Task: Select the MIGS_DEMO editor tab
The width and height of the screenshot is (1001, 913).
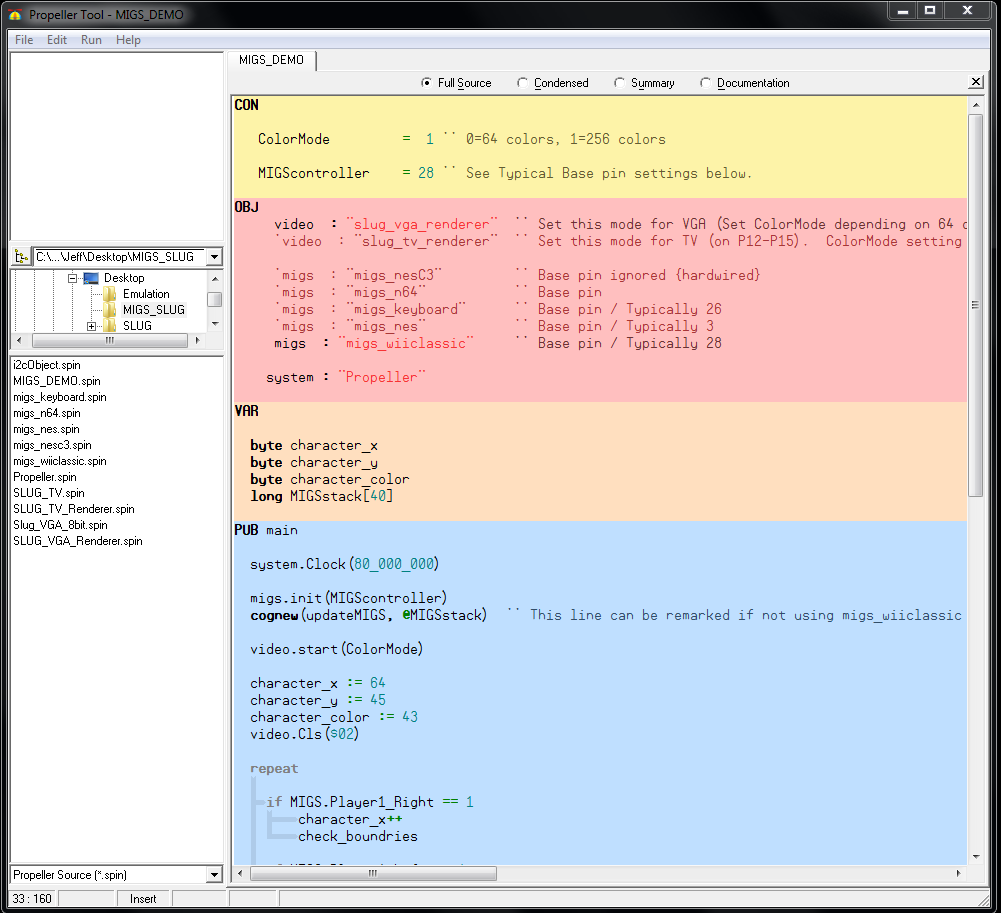Action: [271, 60]
